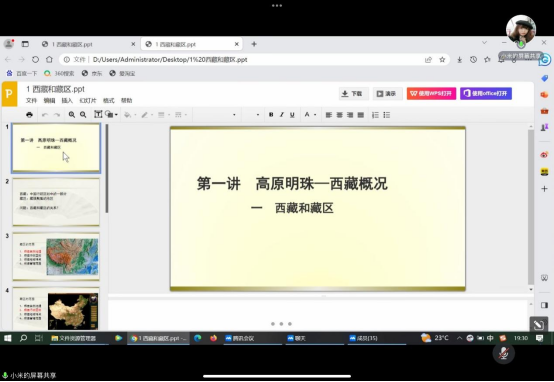Open the 文件 menu in the editor
Screen dimensions: 554x382
pos(31,101)
